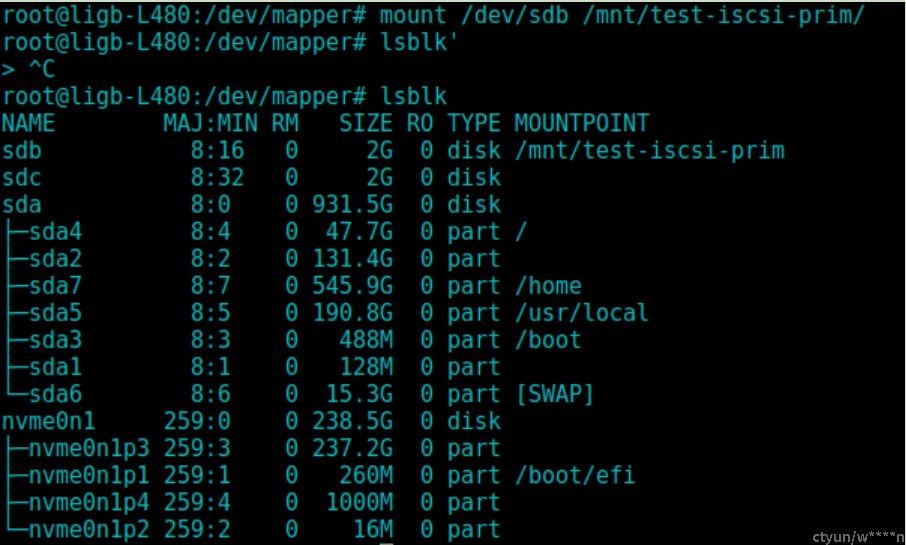Click the SIZE column header
The image size is (906, 545).
365,124
